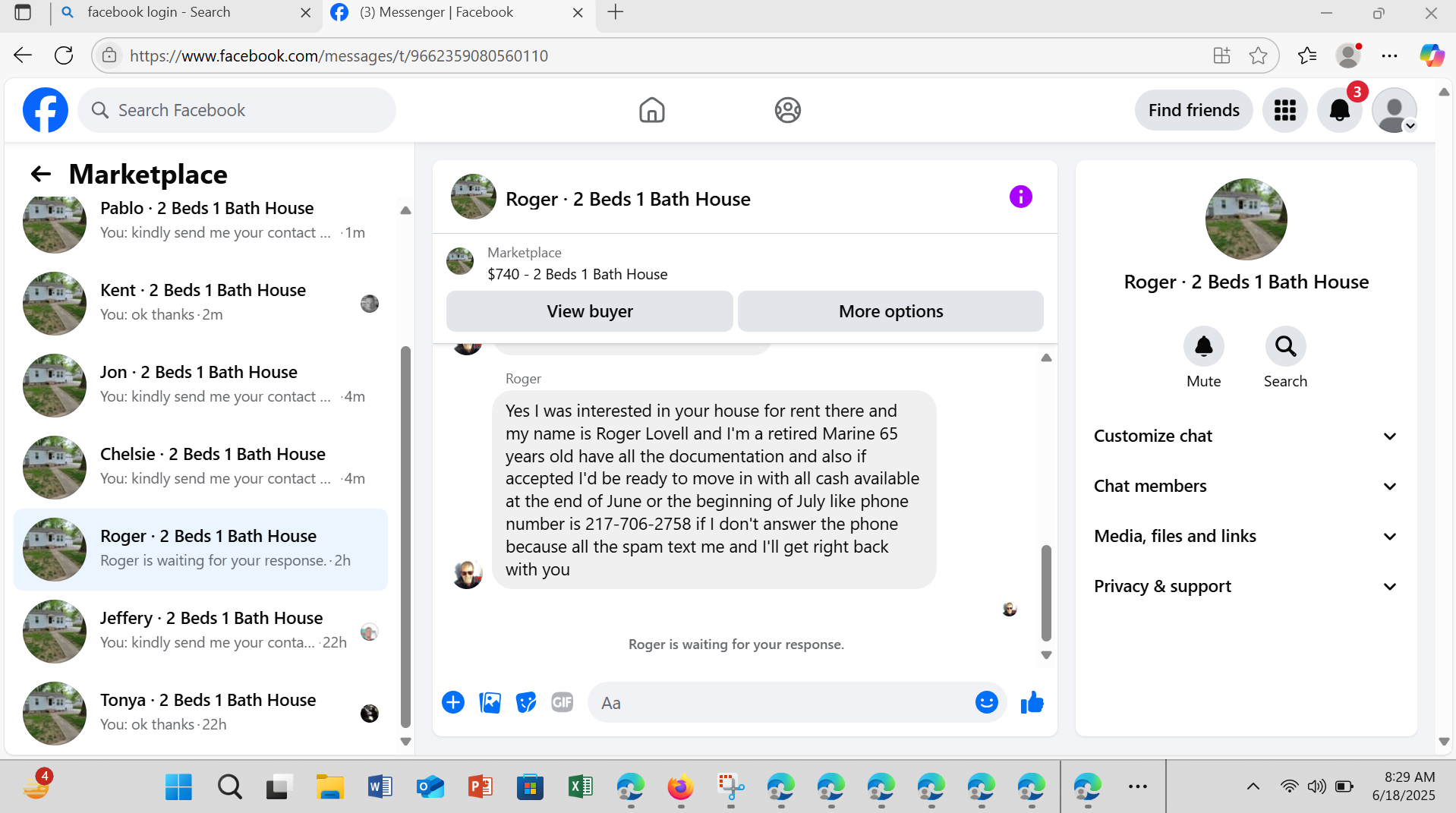
Task: Open Windows taskbar Search
Action: (x=229, y=787)
